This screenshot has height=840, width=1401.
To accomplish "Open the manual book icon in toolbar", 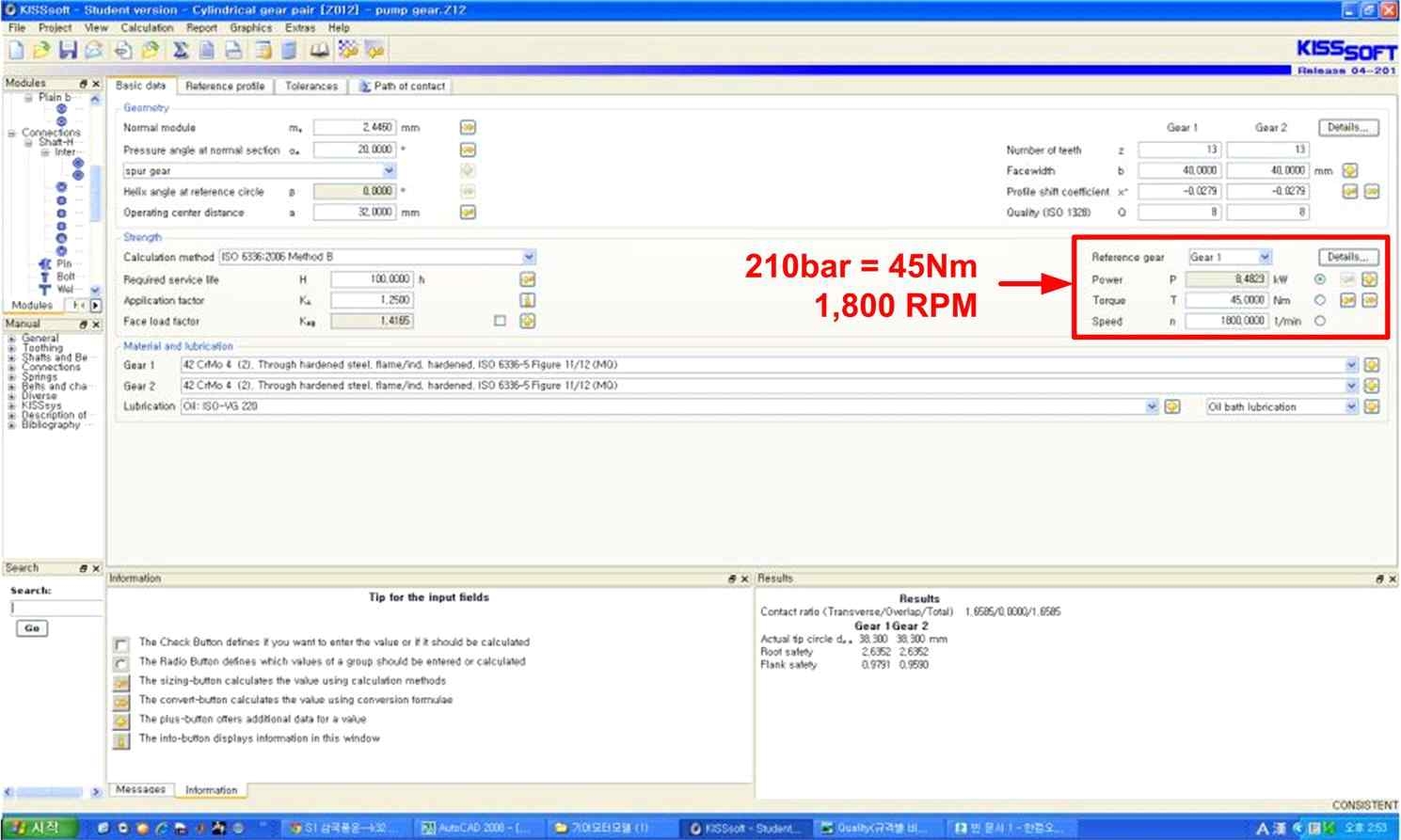I will (x=320, y=50).
